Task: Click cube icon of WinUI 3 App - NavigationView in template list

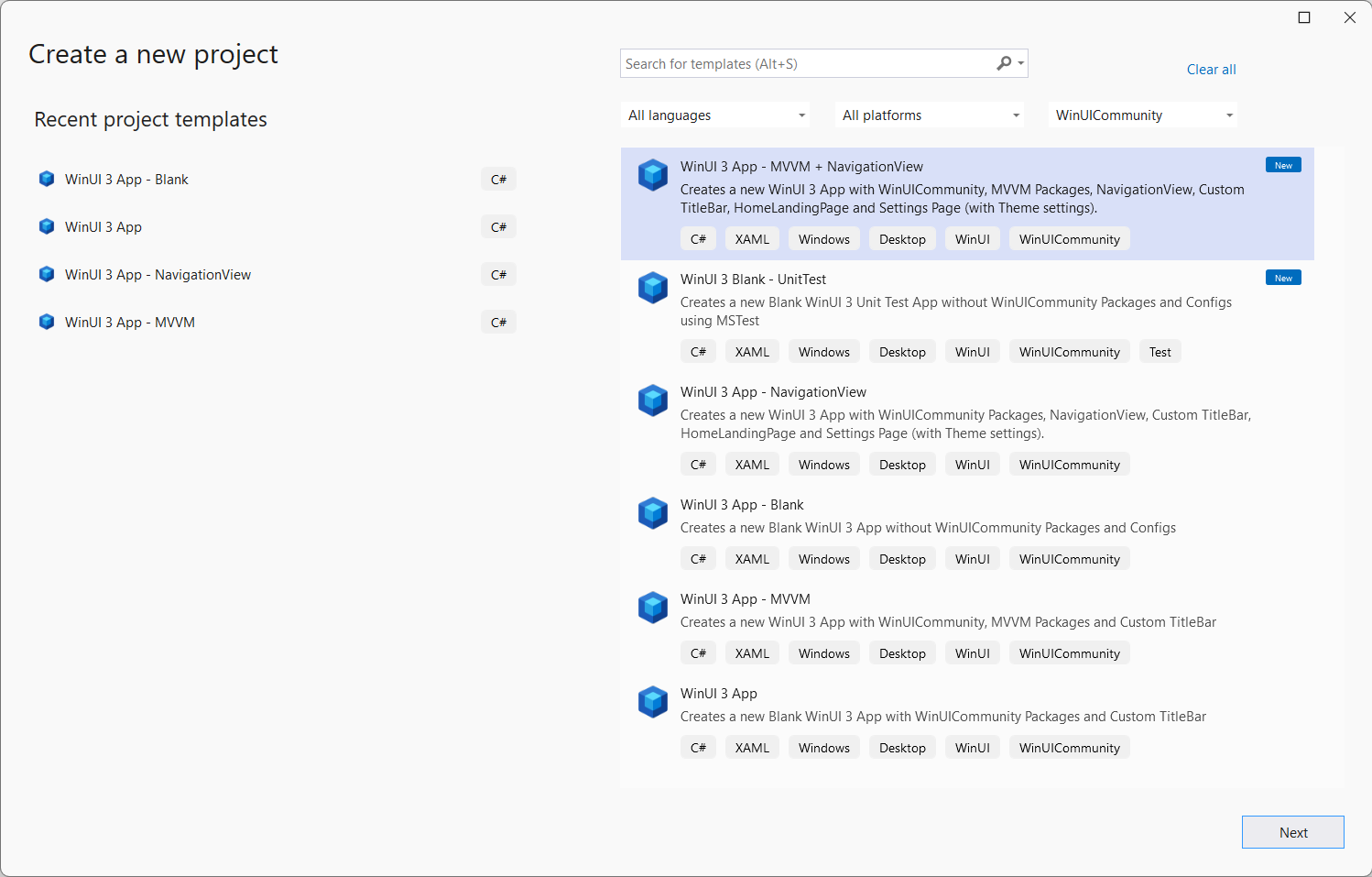Action: pyautogui.click(x=653, y=400)
